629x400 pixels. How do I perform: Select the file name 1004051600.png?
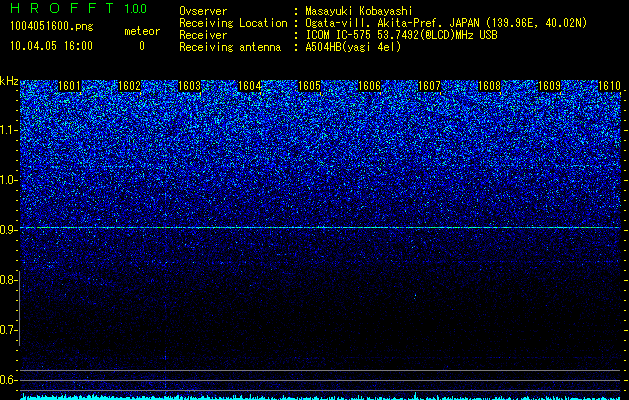click(x=52, y=27)
